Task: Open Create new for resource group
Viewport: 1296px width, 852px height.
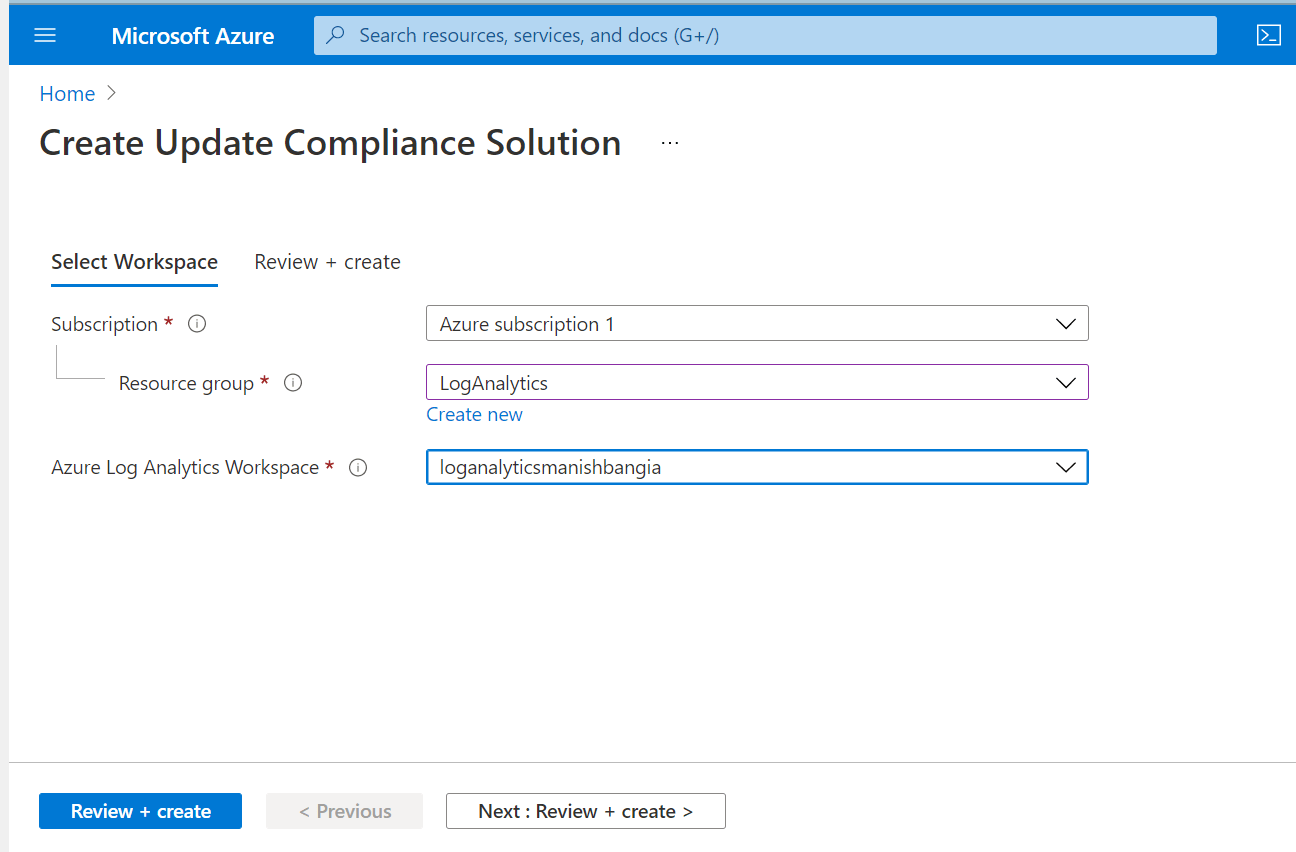Action: [474, 414]
